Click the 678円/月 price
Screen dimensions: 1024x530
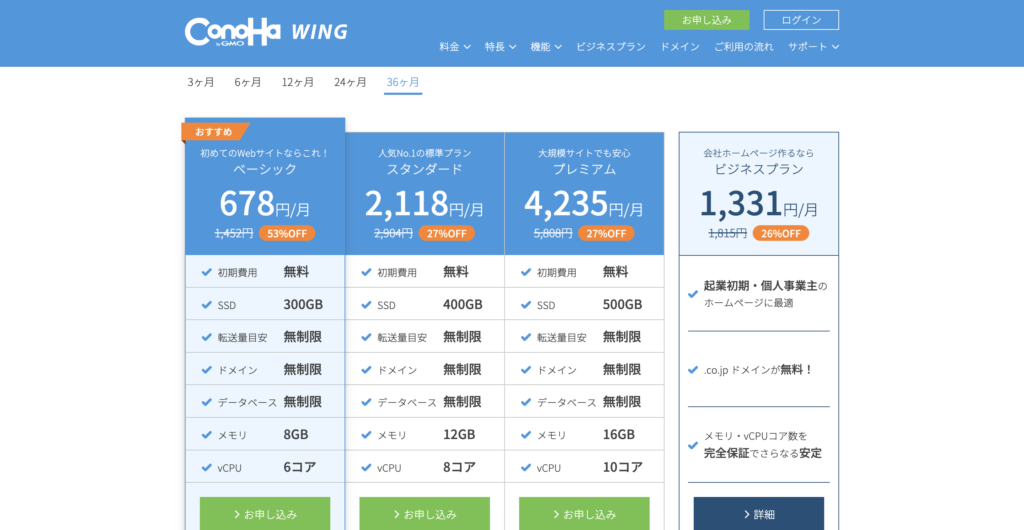pyautogui.click(x=265, y=204)
